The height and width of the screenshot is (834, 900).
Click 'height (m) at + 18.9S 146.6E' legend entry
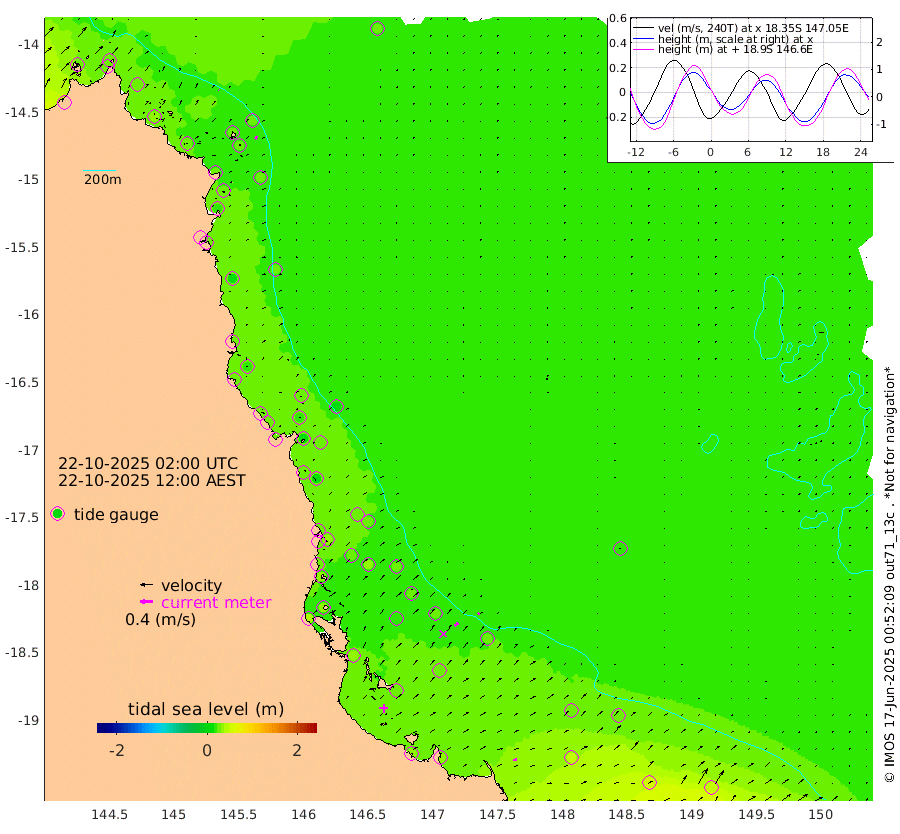point(735,49)
